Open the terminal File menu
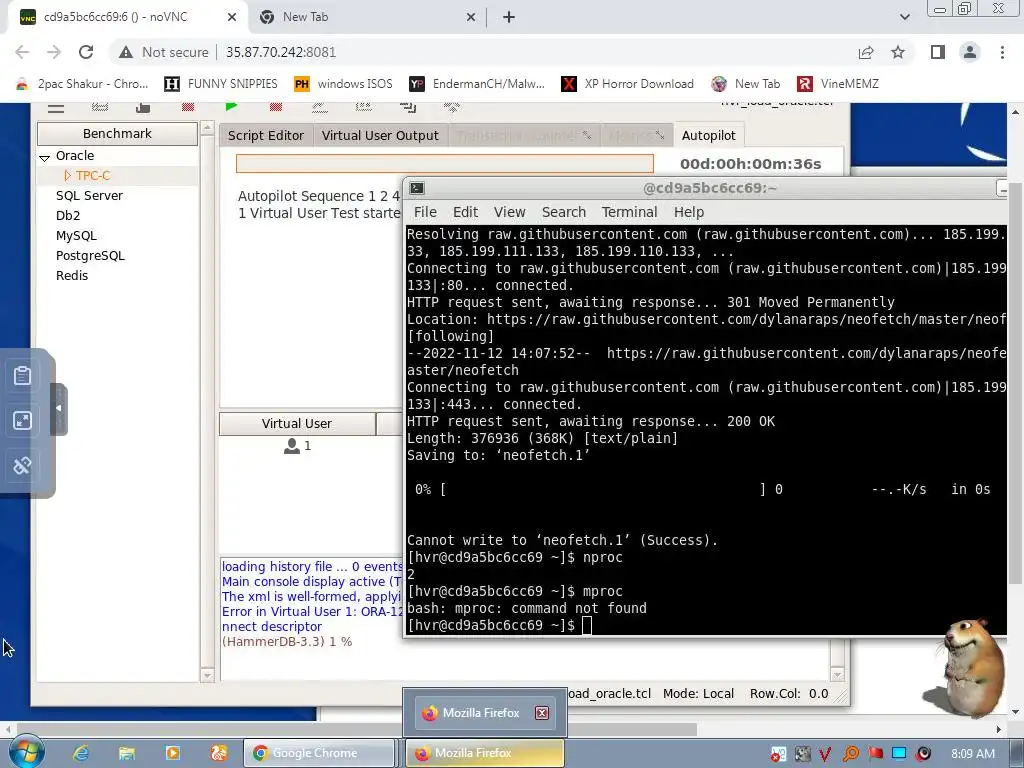Image resolution: width=1024 pixels, height=768 pixels. point(425,212)
